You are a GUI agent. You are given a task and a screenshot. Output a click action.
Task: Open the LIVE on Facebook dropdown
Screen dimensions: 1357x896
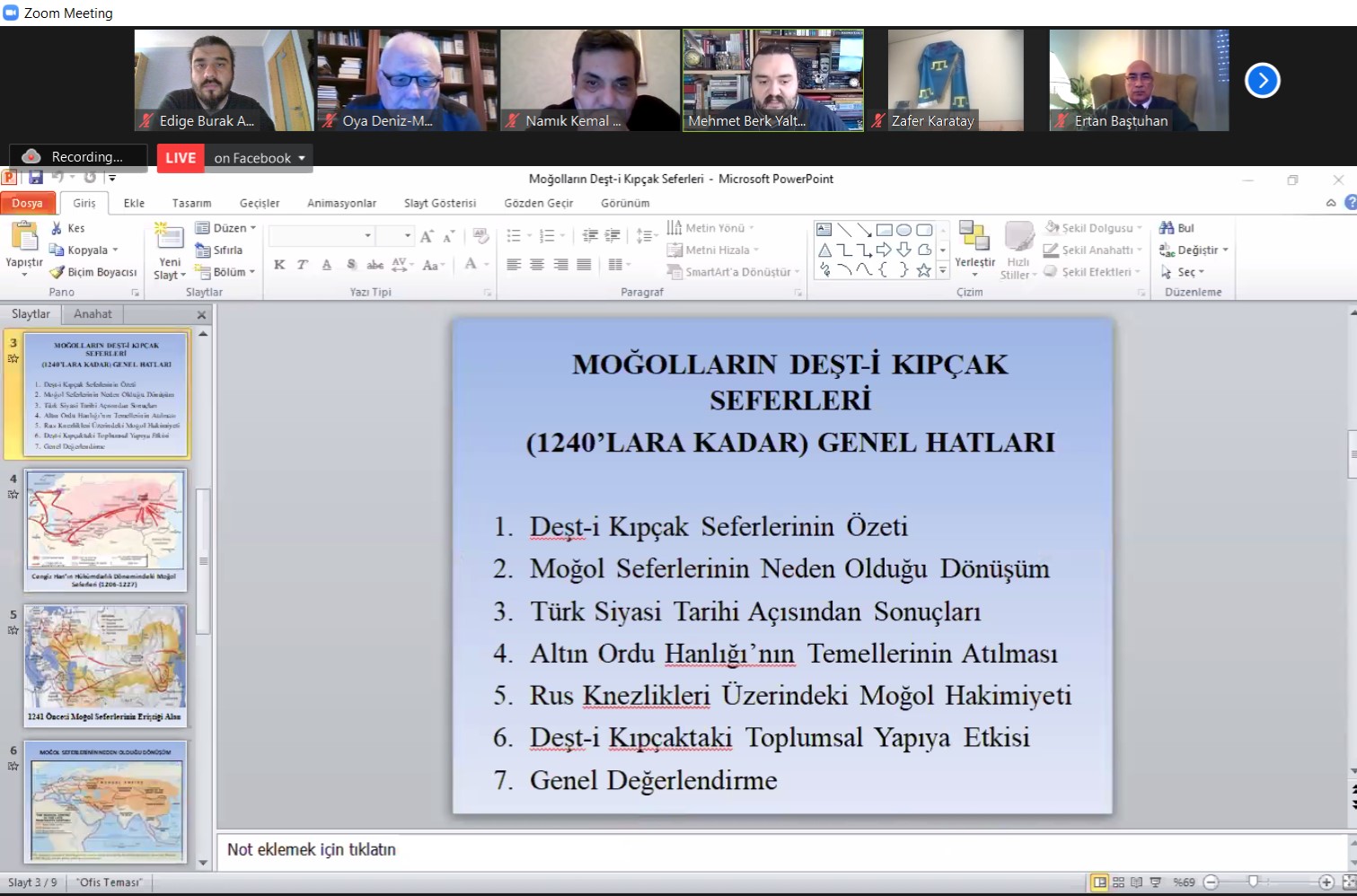tap(302, 158)
